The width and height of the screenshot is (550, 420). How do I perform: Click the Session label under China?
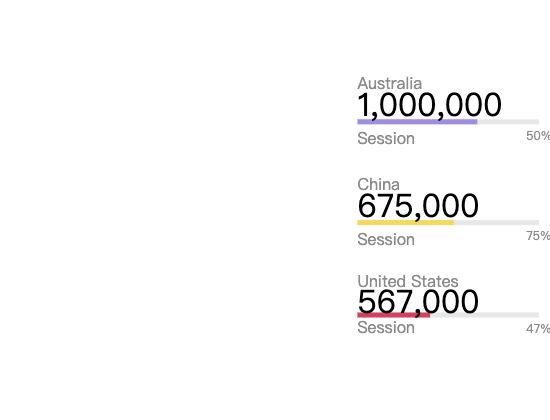tap(386, 239)
